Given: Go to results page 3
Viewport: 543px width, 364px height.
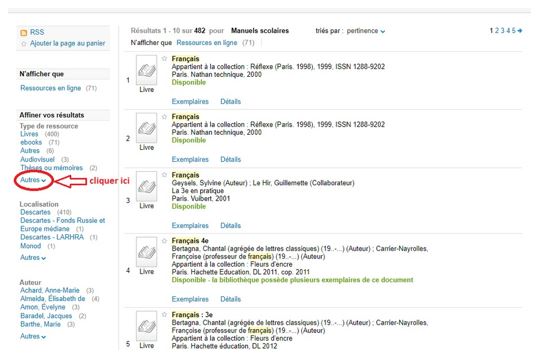Looking at the screenshot, I should pos(502,30).
